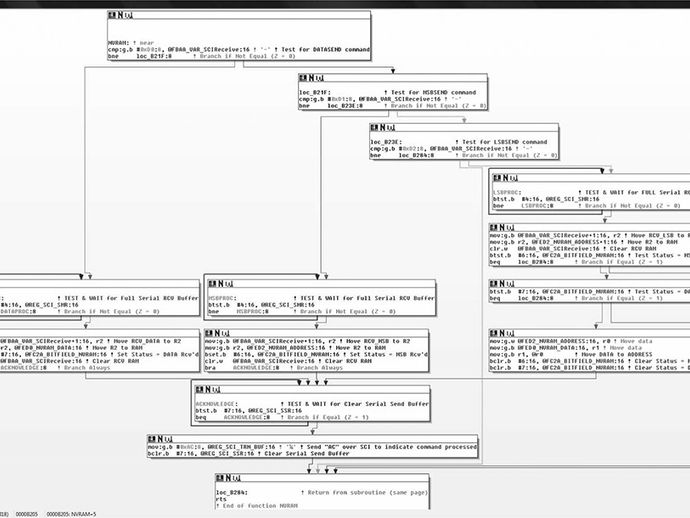Click node color icon on Move RCV_LSB block

[x=494, y=228]
